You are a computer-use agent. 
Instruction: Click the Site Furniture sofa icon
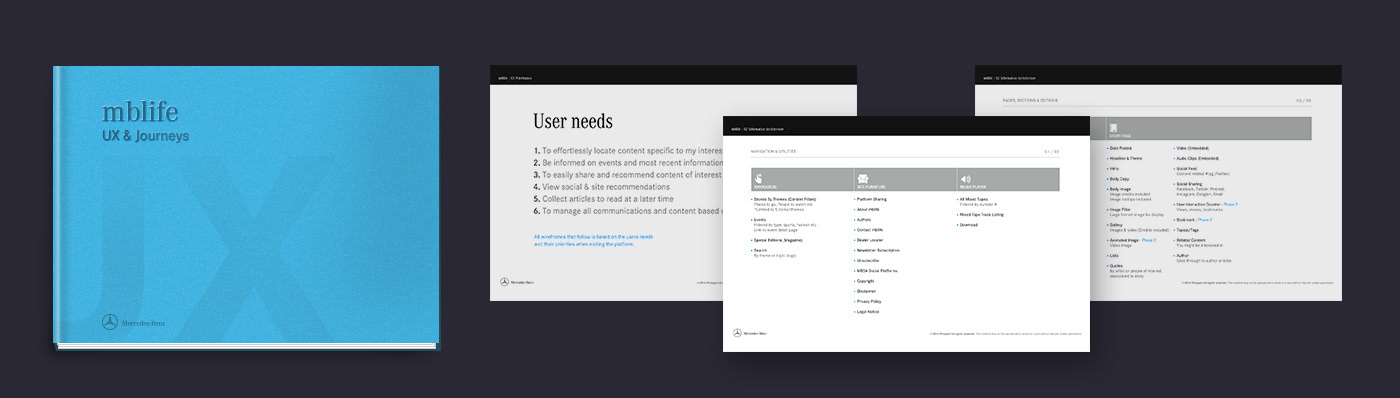pyautogui.click(x=863, y=178)
